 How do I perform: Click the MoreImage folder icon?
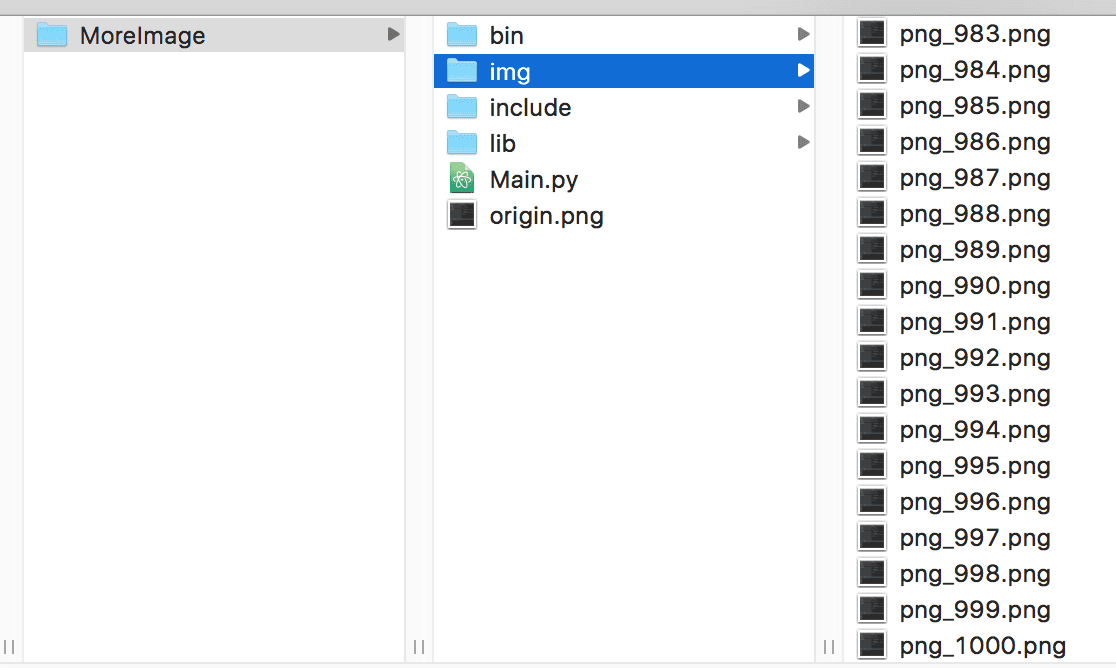[x=52, y=35]
